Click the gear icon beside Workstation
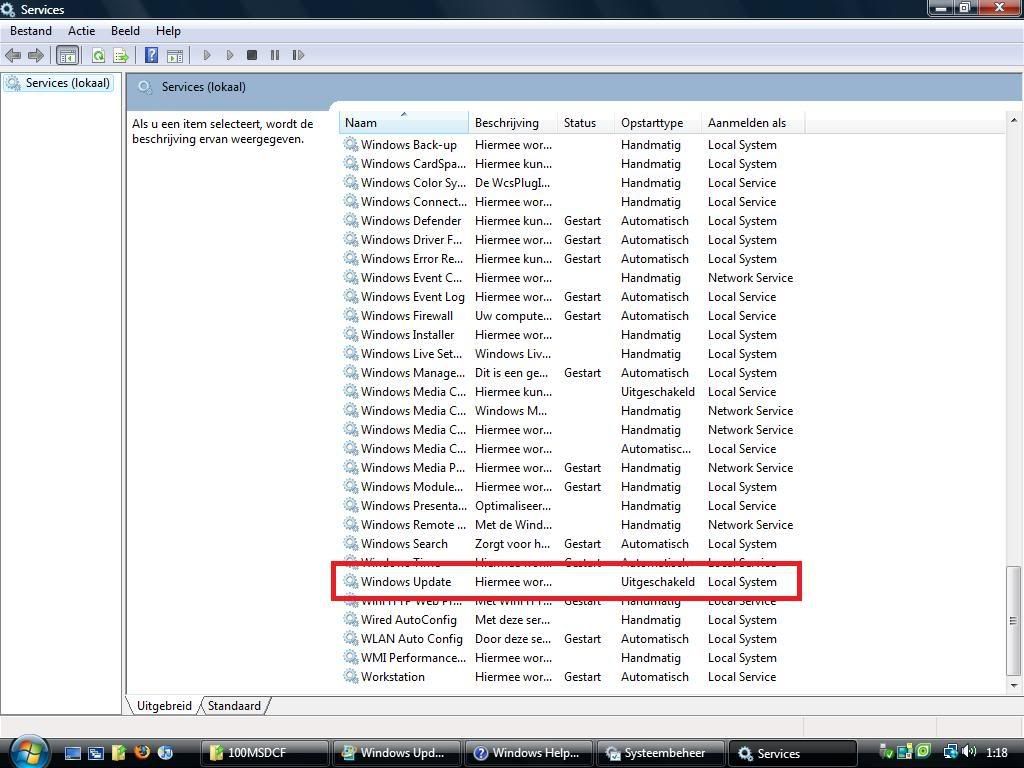The height and width of the screenshot is (768, 1024). tap(351, 677)
